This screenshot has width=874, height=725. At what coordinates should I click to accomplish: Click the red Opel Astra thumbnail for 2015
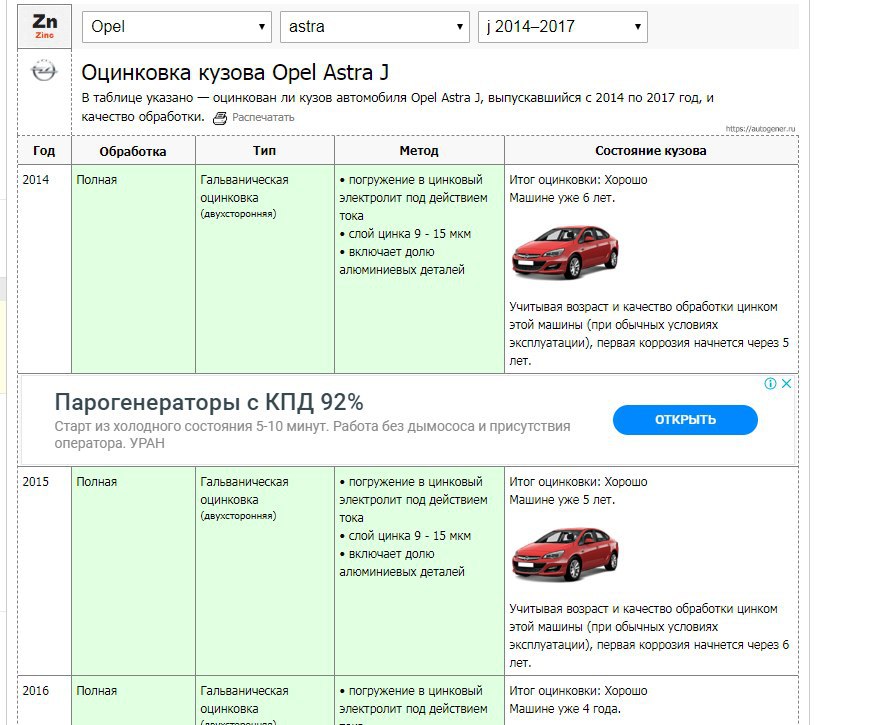pyautogui.click(x=565, y=554)
